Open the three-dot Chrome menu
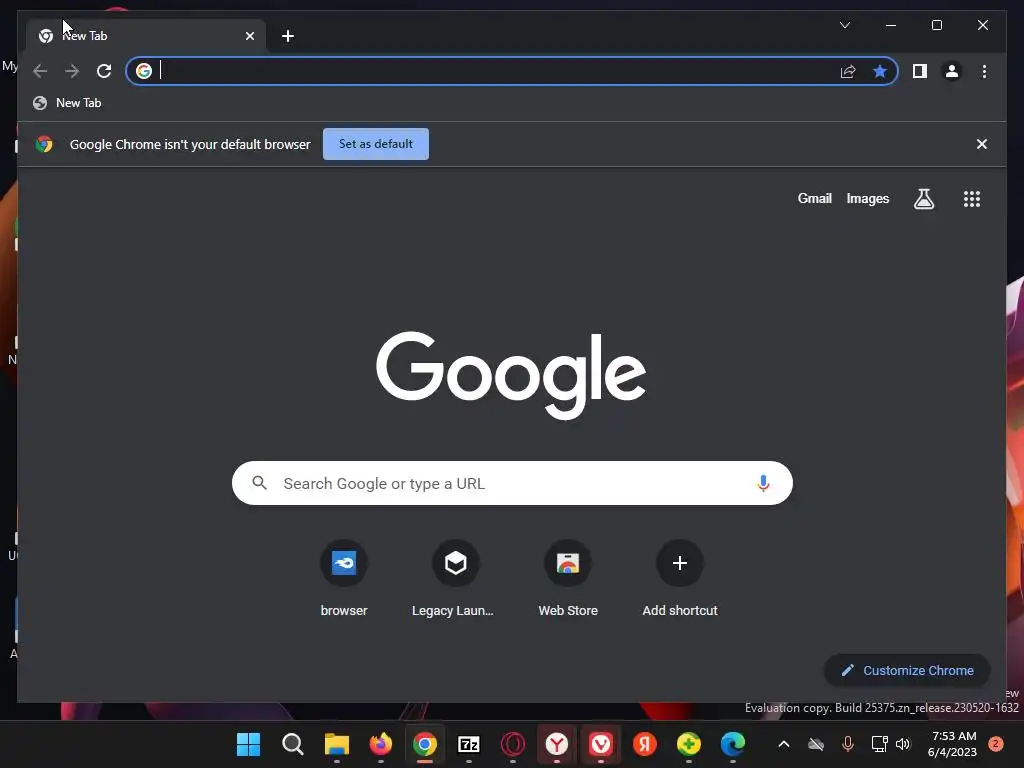1024x768 pixels. tap(984, 71)
